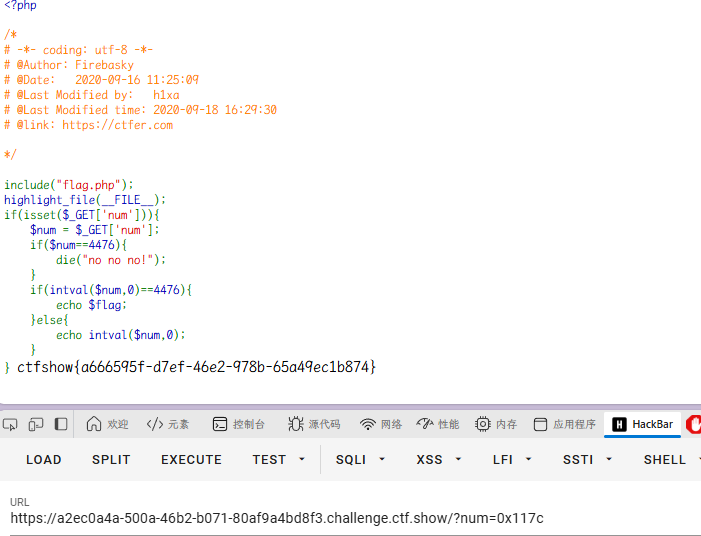Screen dimensions: 701x536
Task: Click the highlight_file(__FILE__) line
Action: pyautogui.click(x=85, y=200)
